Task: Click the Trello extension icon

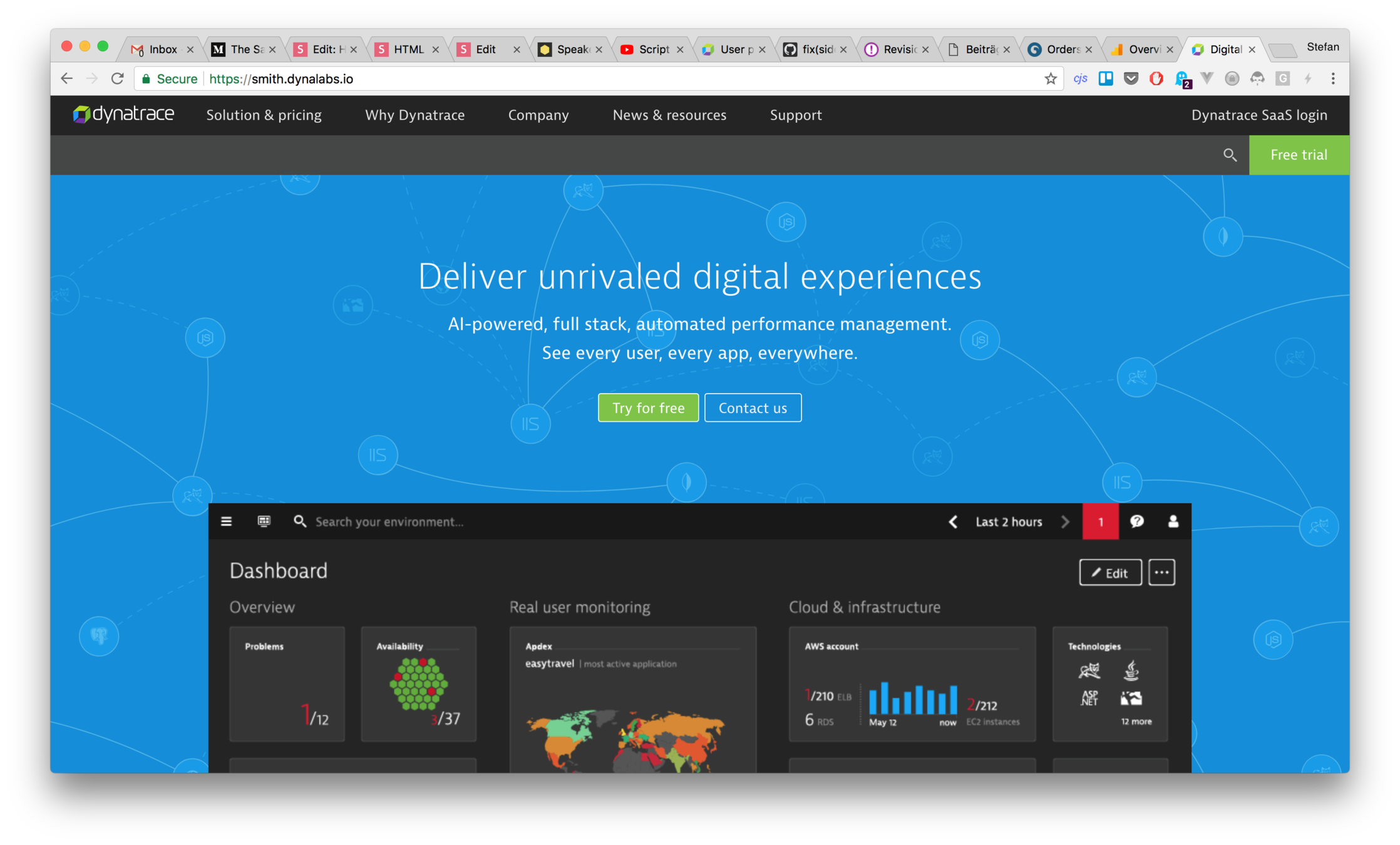Action: coord(1106,79)
